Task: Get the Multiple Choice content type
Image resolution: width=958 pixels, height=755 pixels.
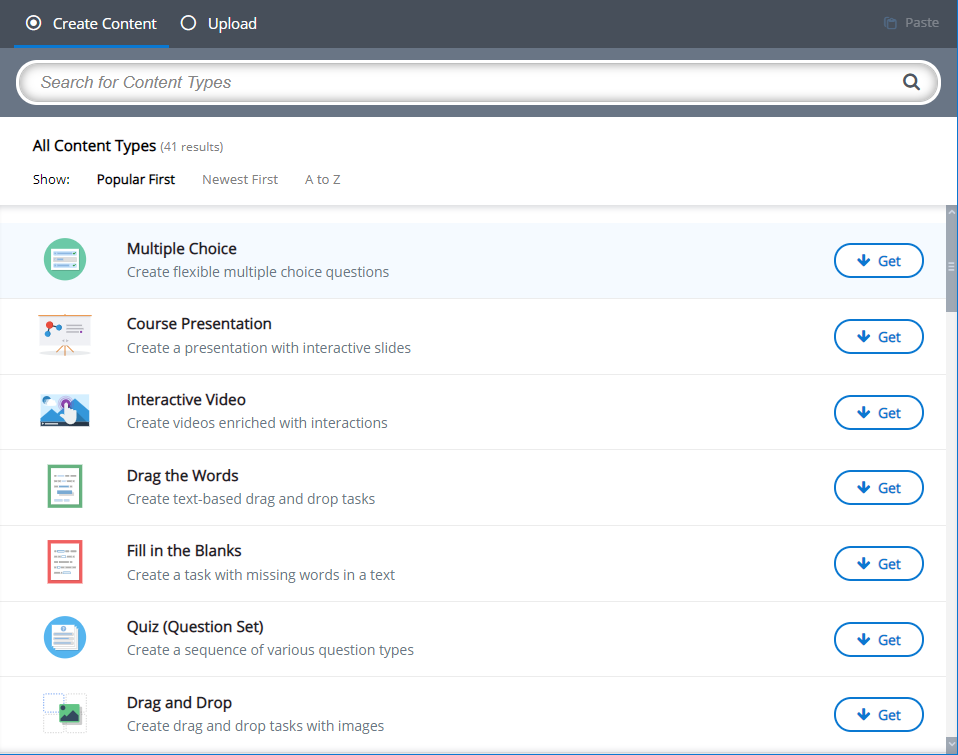Action: [x=879, y=261]
